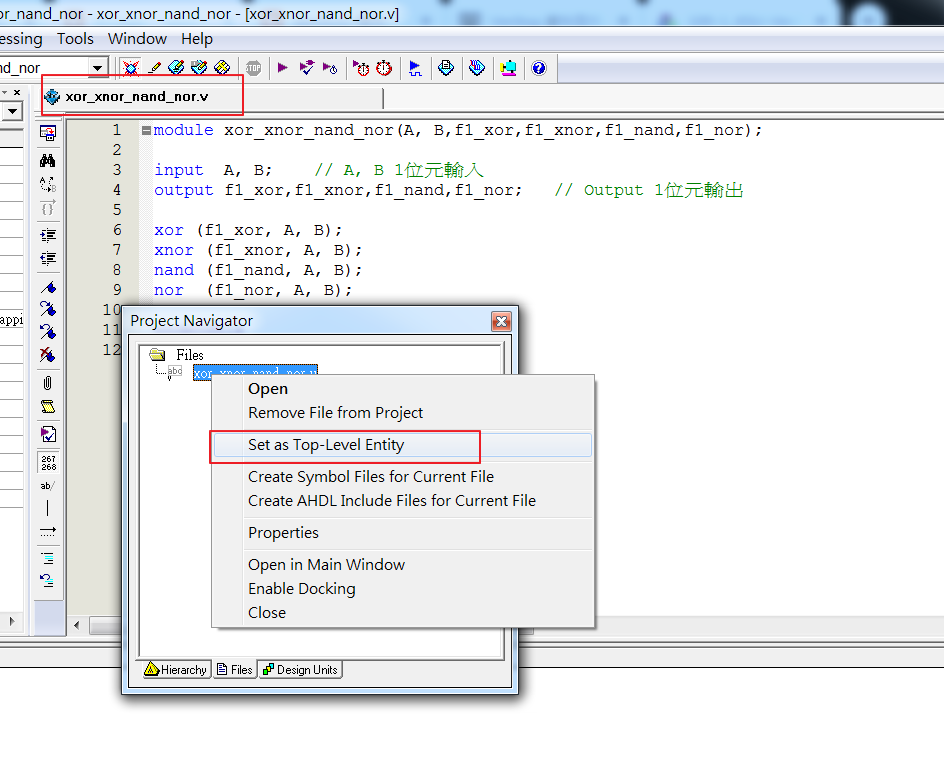Open the revision name dropdown
The height and width of the screenshot is (780, 944).
(x=97, y=67)
